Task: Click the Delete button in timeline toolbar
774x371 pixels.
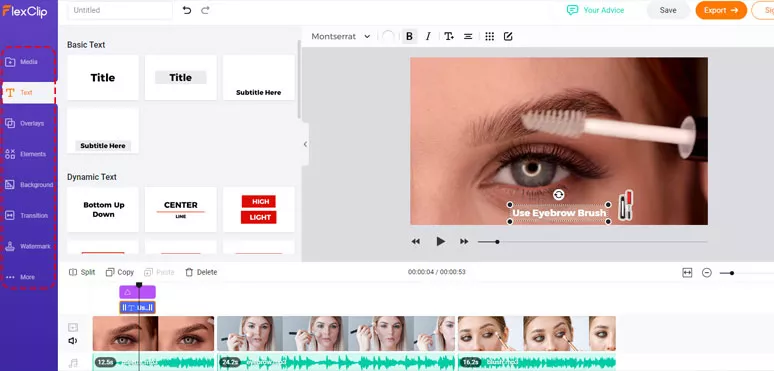Action: (x=201, y=272)
